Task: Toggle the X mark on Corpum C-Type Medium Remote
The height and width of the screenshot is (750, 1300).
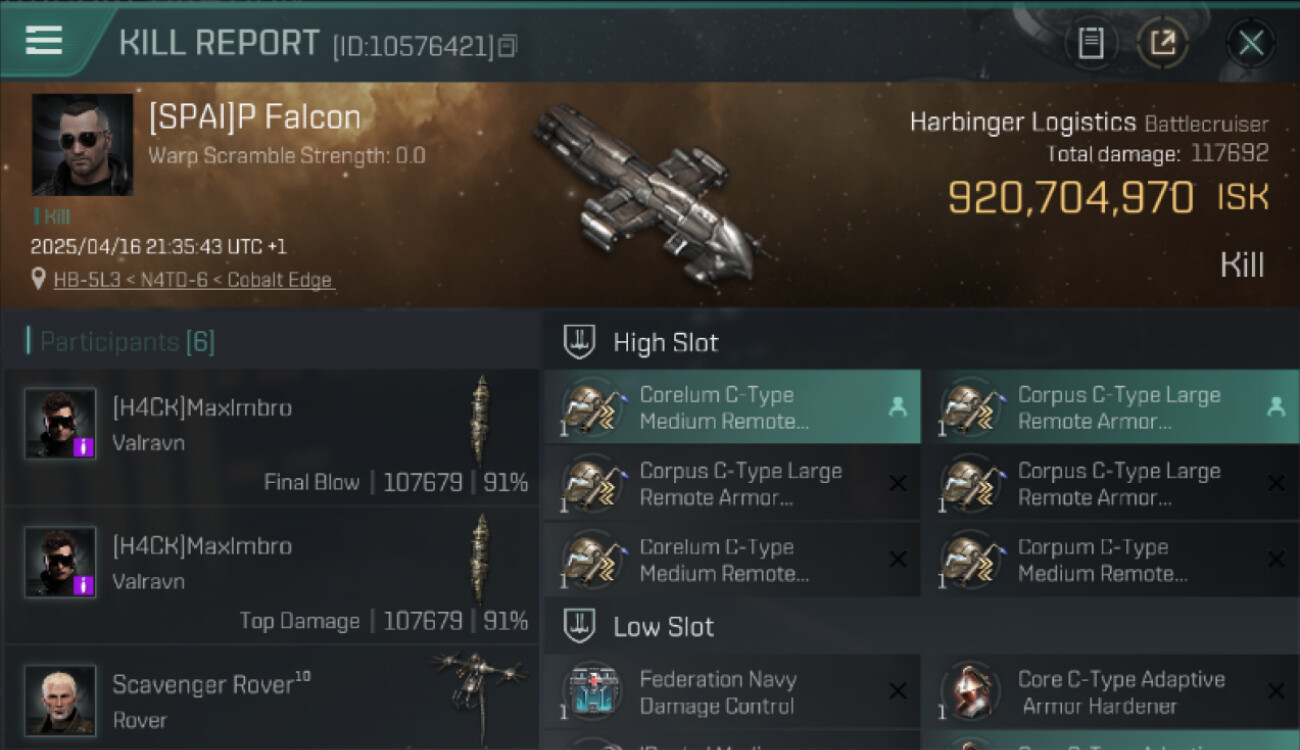Action: 1276,560
